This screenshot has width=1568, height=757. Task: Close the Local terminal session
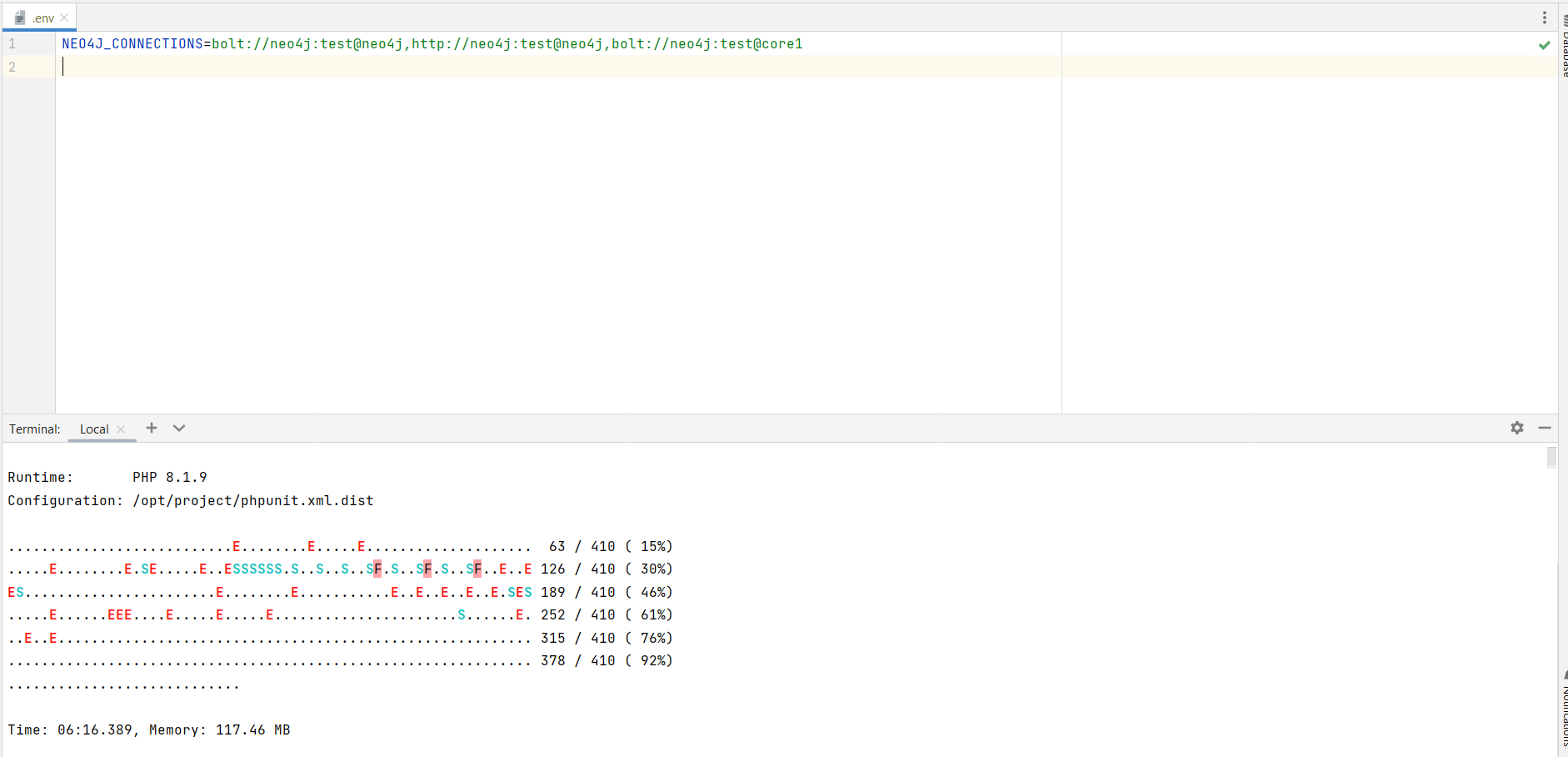[x=120, y=429]
